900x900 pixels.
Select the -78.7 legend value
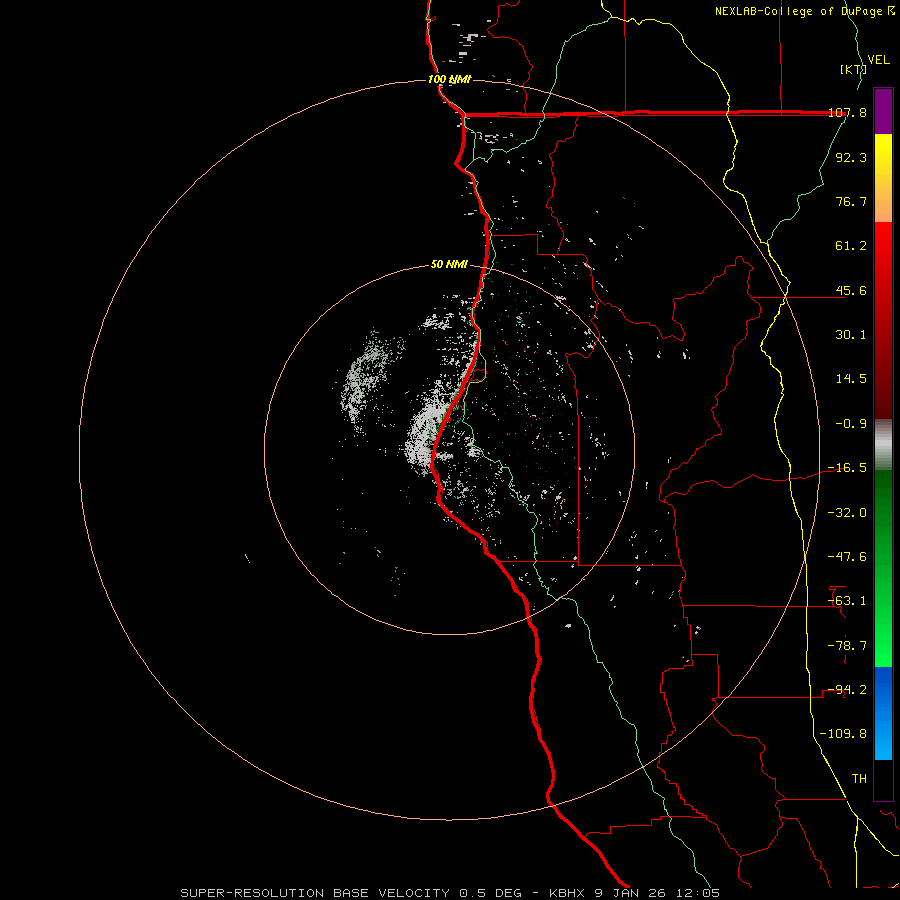click(x=847, y=646)
